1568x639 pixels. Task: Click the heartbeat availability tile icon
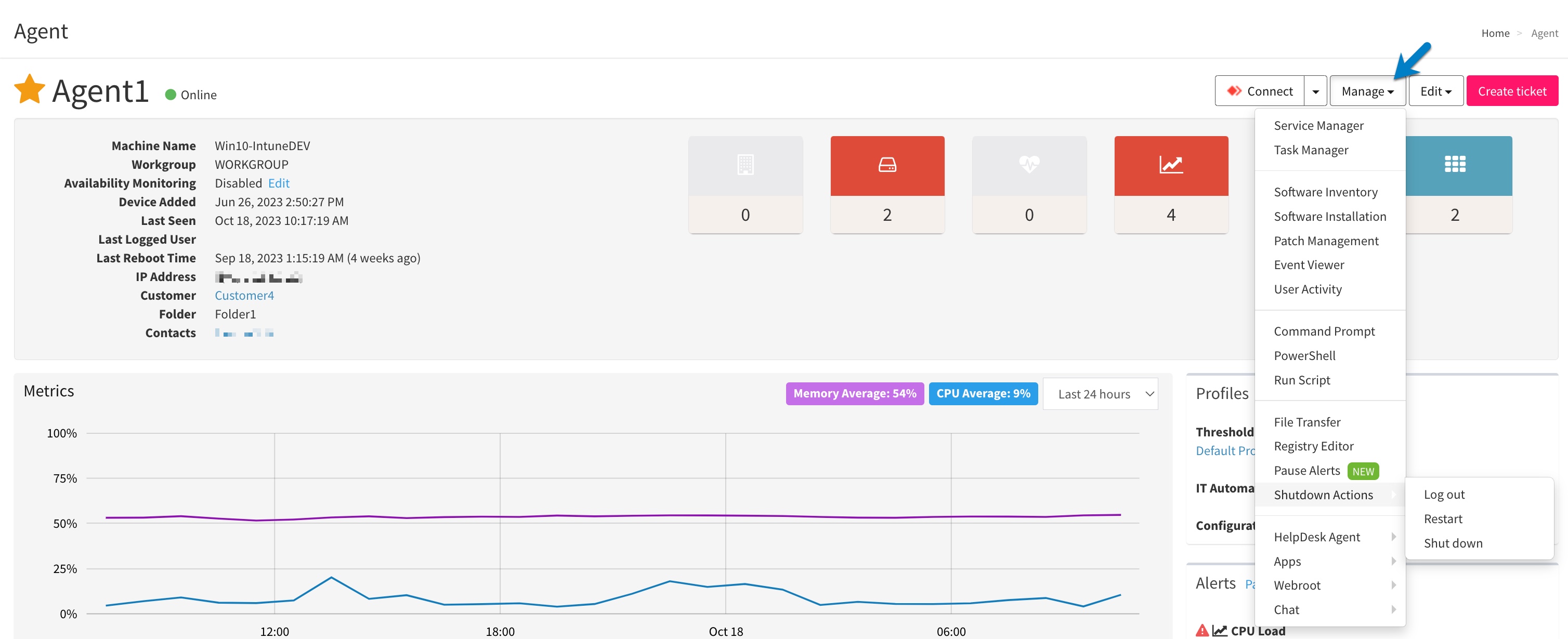[x=1029, y=165]
